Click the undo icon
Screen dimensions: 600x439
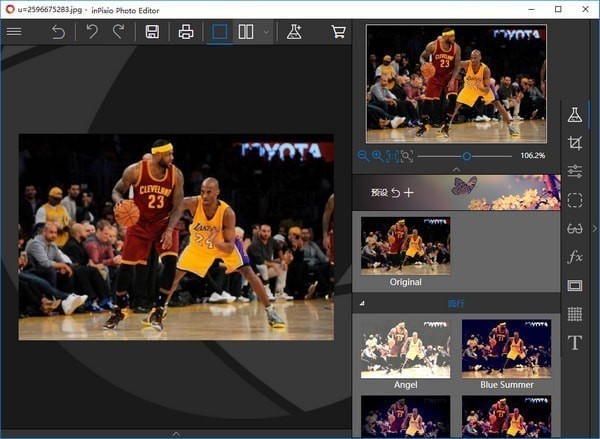[92, 31]
